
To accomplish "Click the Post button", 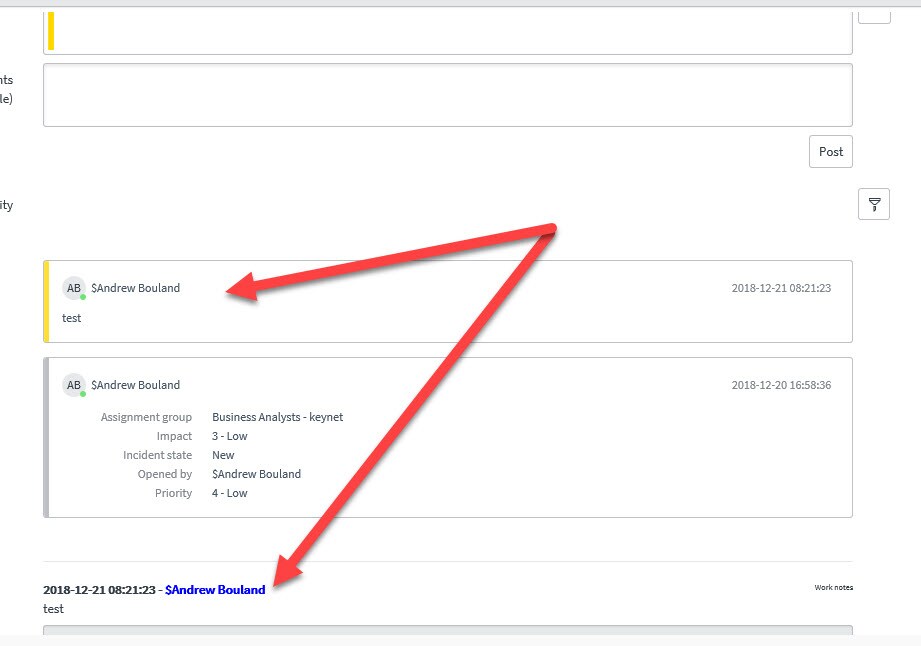I will [830, 151].
